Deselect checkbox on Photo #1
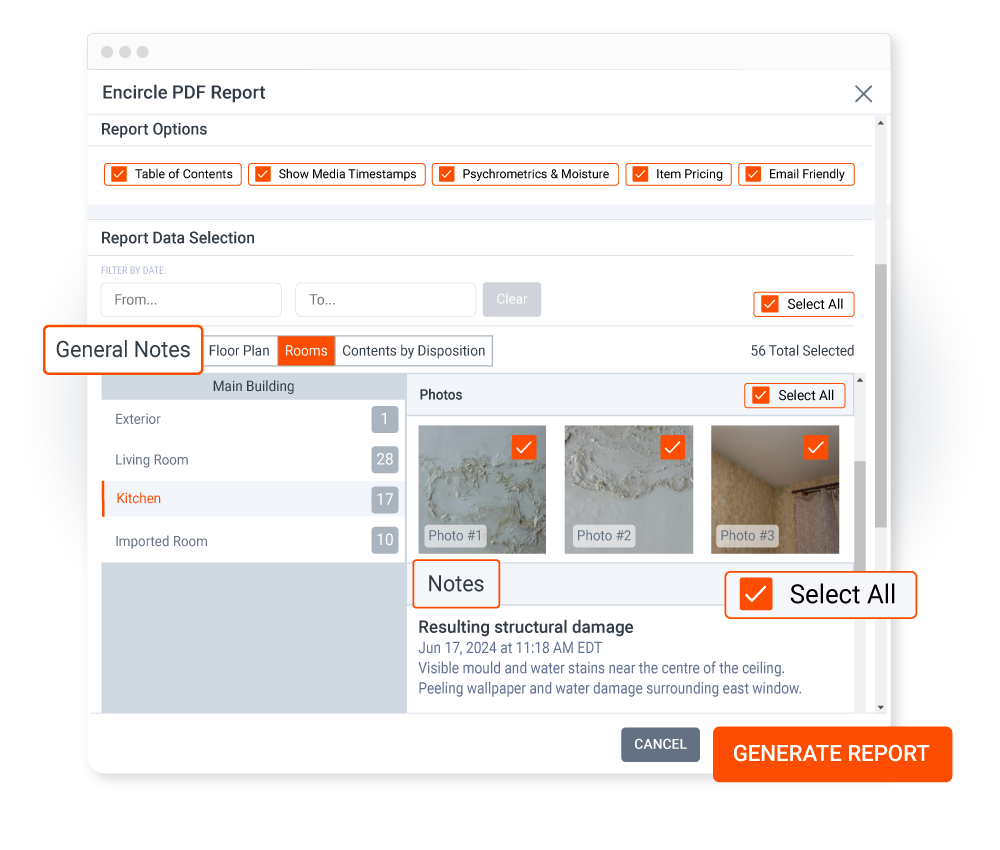Screen dimensions: 1000x850 524,447
